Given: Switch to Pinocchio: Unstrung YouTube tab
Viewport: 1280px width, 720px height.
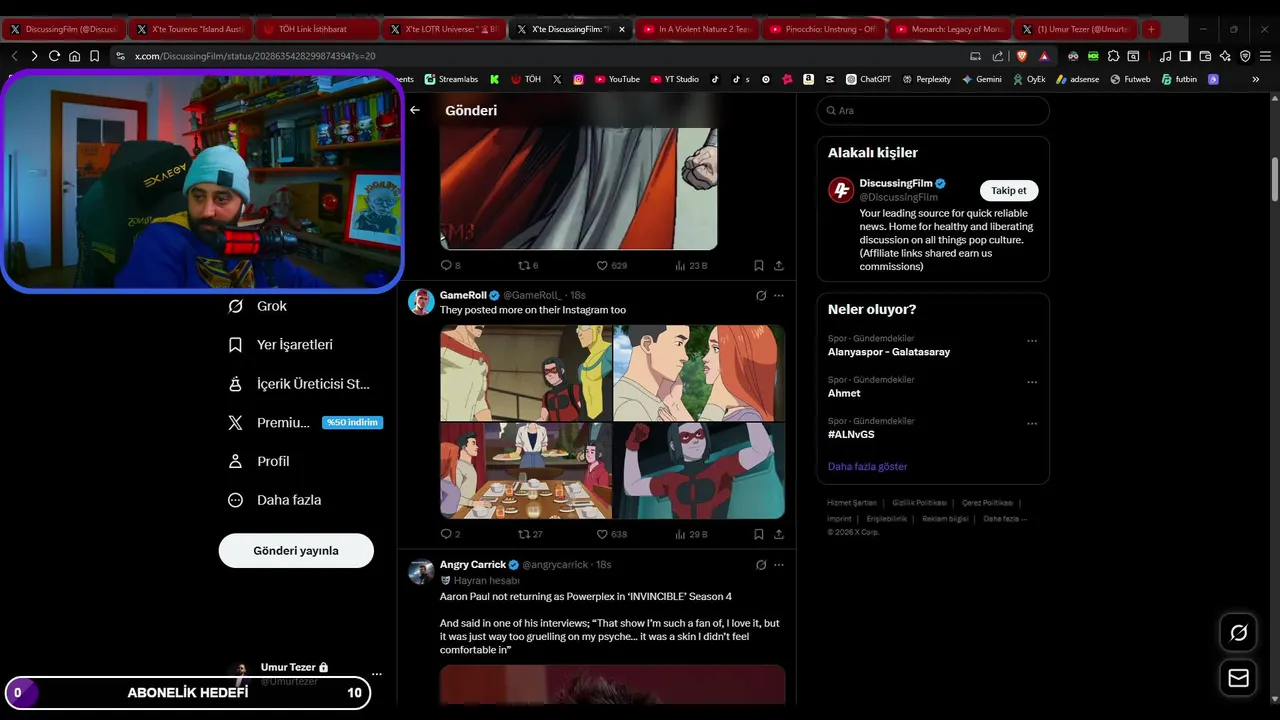Looking at the screenshot, I should (823, 29).
